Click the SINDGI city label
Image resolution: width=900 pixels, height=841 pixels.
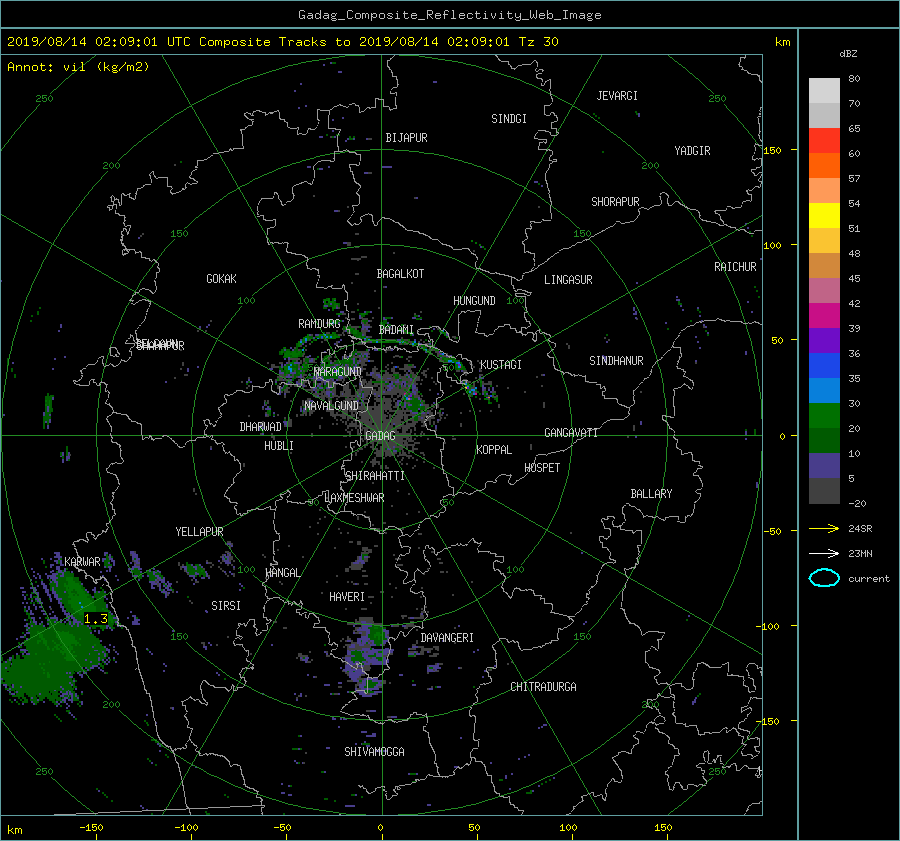pos(509,119)
